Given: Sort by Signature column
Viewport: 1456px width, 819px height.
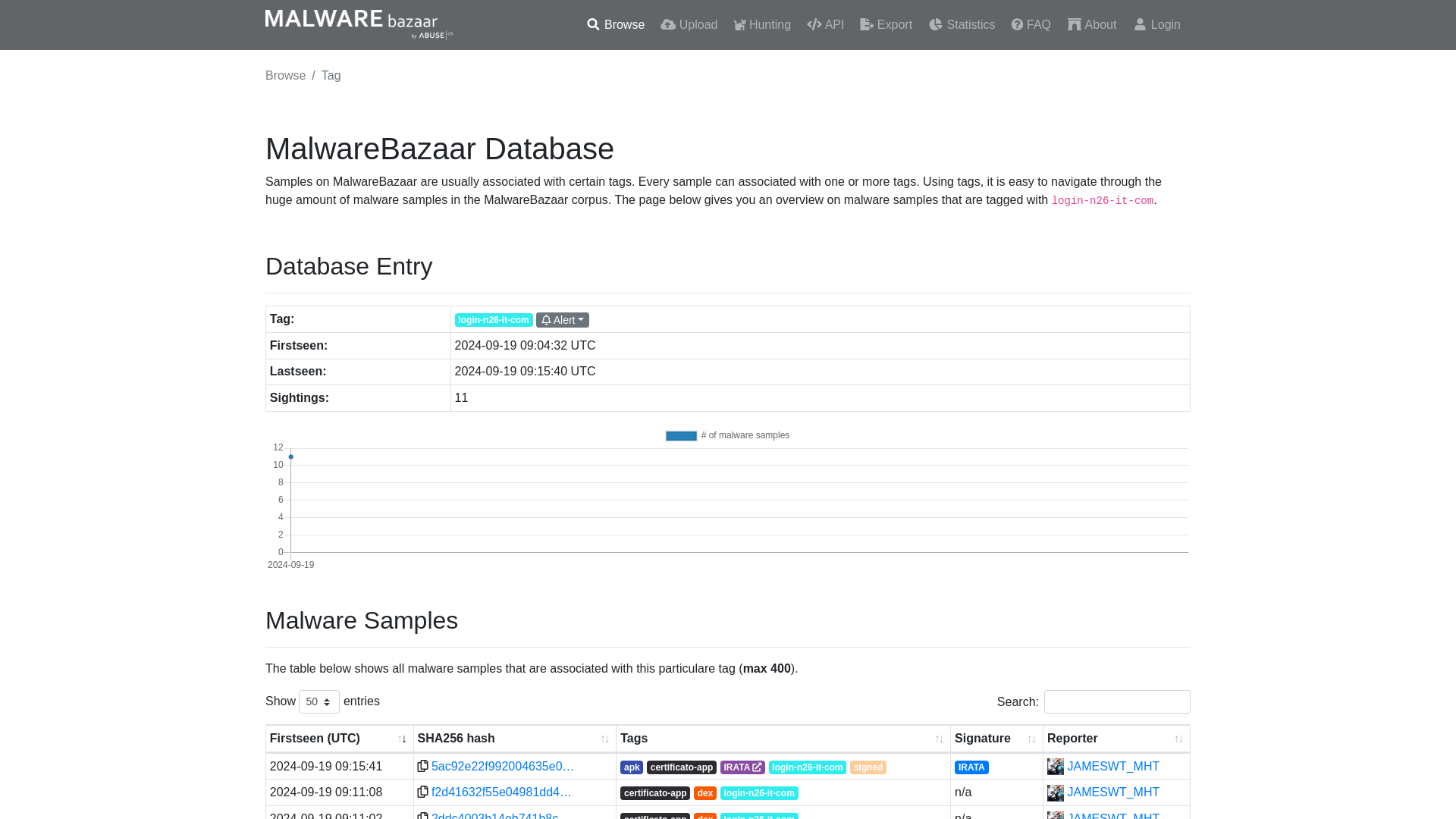Looking at the screenshot, I should (x=996, y=739).
